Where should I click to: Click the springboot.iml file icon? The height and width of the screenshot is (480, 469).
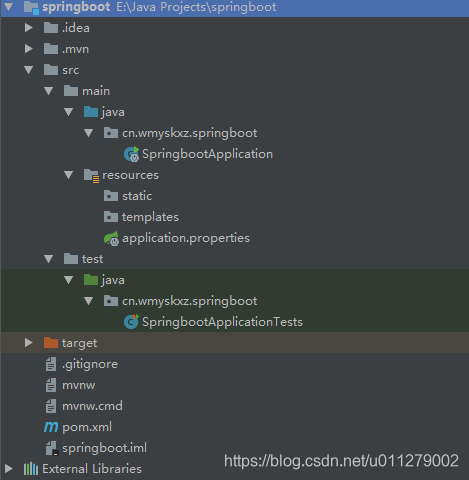pos(52,448)
